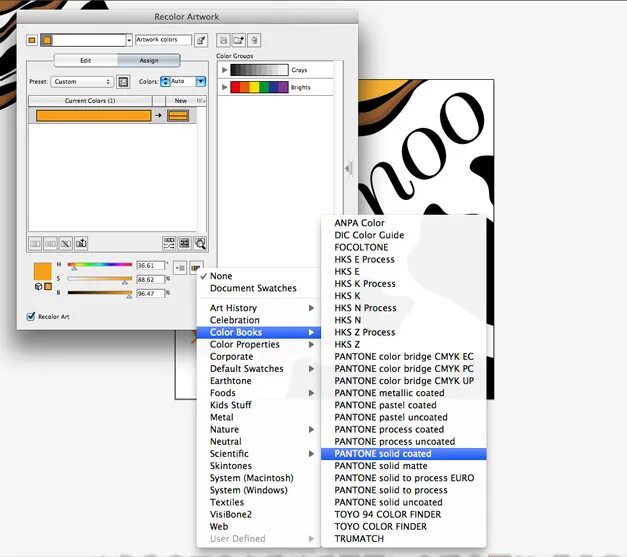Click the hue value field 36.61
The height and width of the screenshot is (557, 627).
click(150, 266)
